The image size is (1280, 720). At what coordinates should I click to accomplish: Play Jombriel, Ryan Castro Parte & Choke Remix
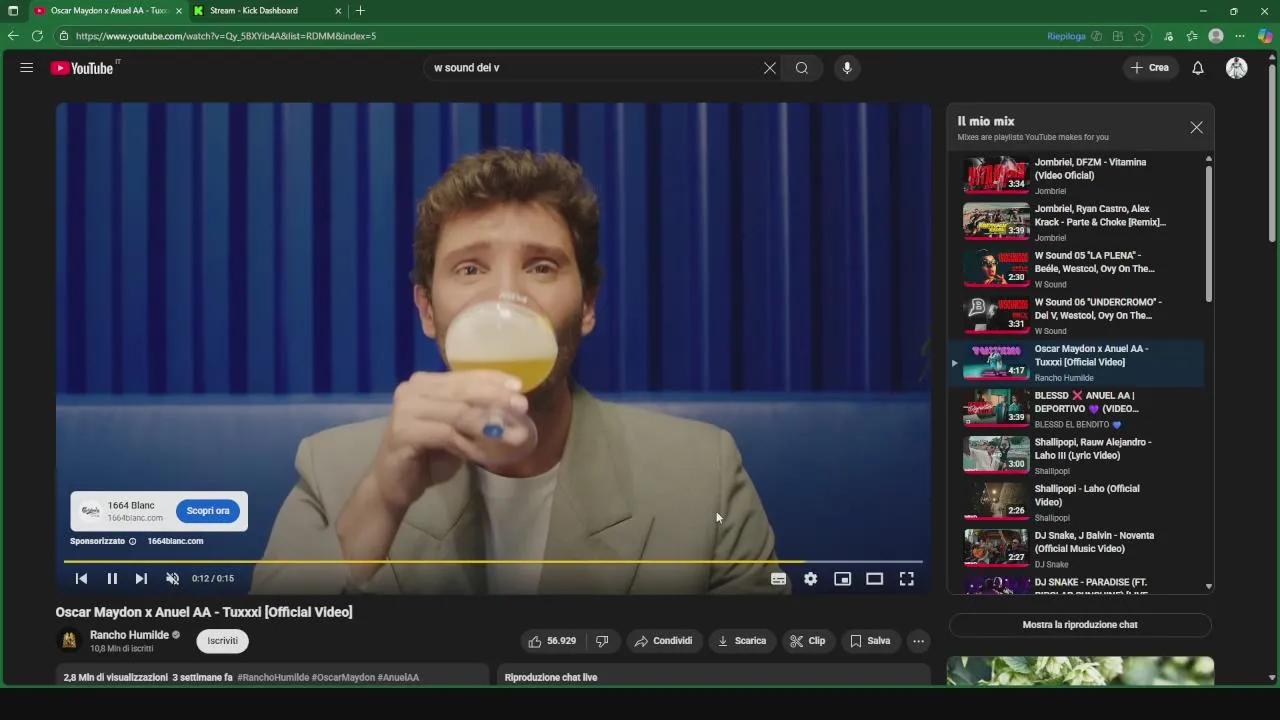[x=1075, y=222]
